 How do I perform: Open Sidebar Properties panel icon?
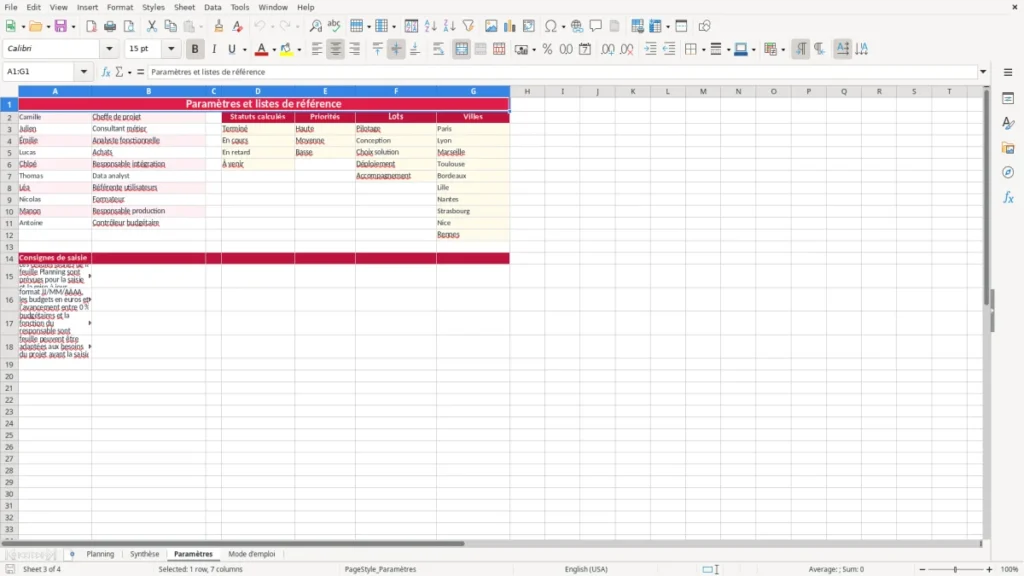click(x=1008, y=98)
